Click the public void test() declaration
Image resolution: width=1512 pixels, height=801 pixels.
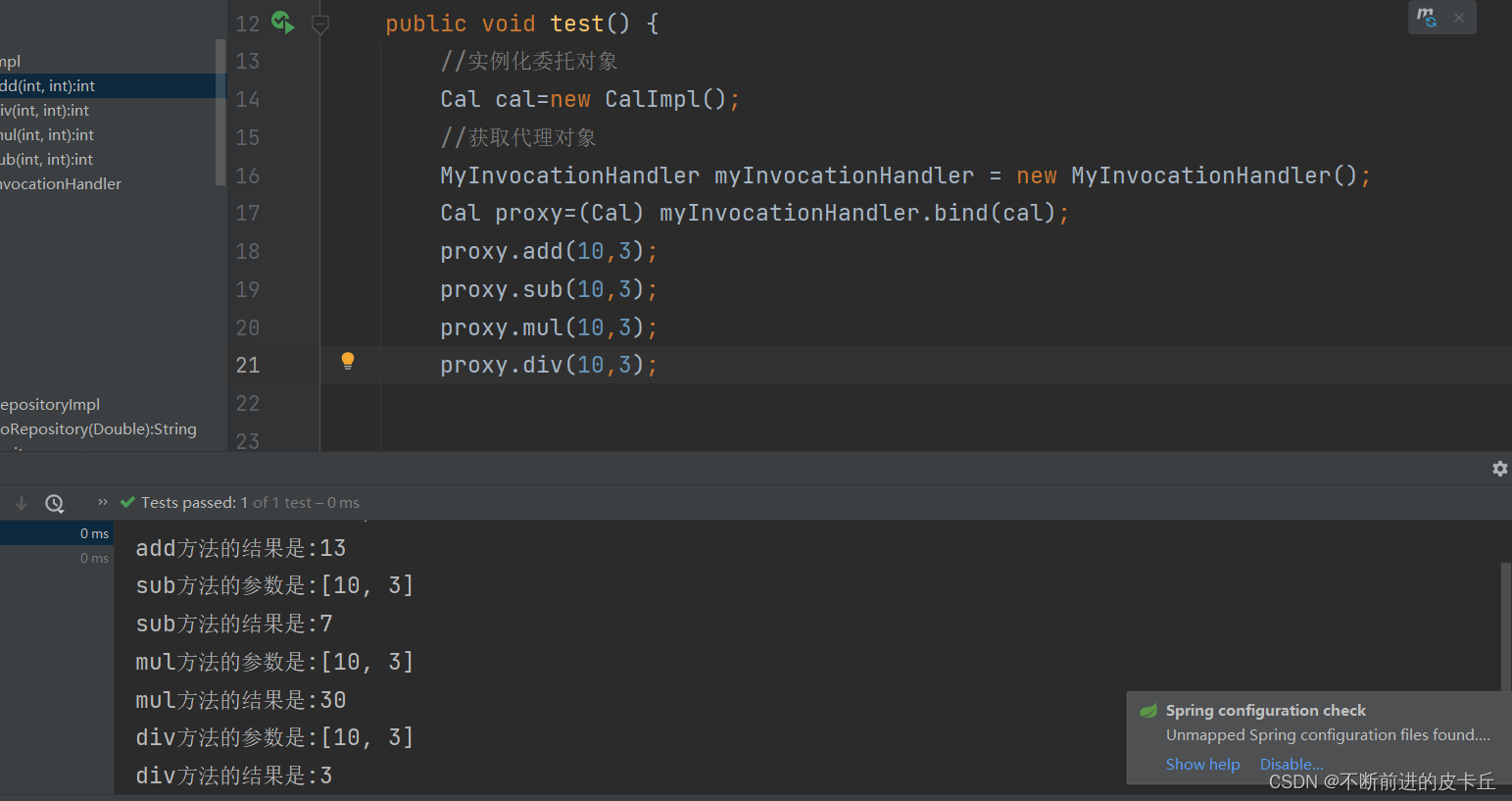pos(522,24)
